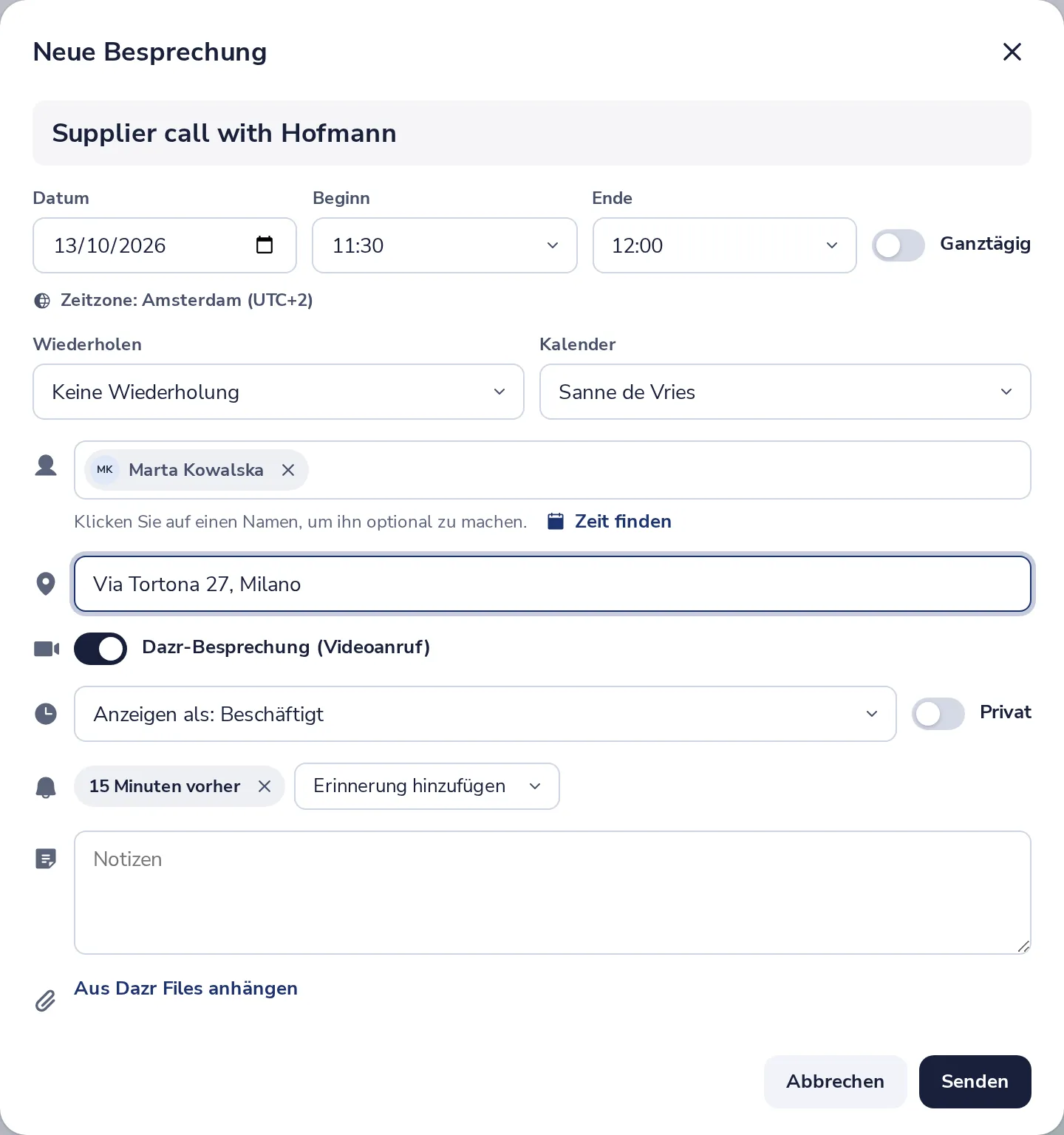1064x1135 pixels.
Task: Enable the Ganztägig toggle
Action: click(x=898, y=245)
